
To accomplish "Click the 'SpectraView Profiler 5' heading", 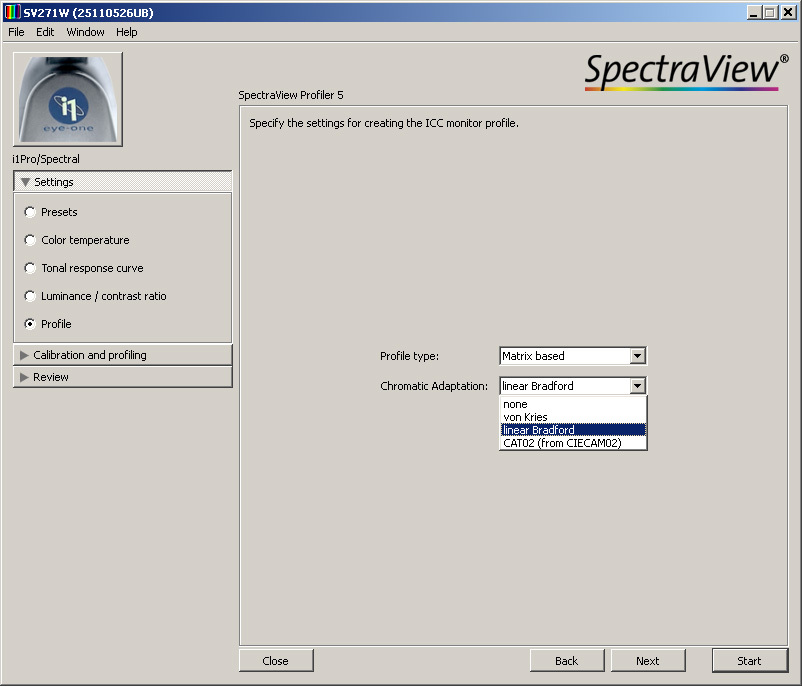I will [291, 95].
